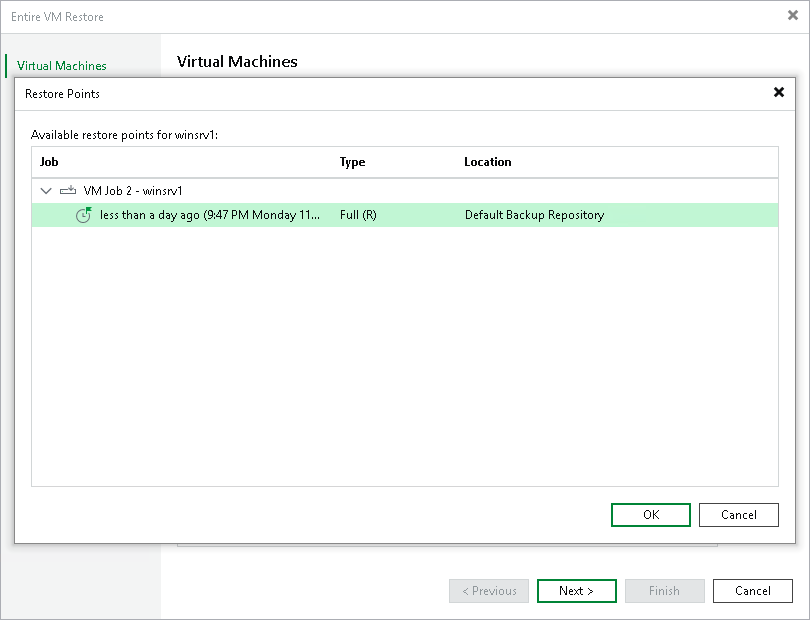
Task: Close the Restore Points dialog with X
Action: (x=779, y=93)
